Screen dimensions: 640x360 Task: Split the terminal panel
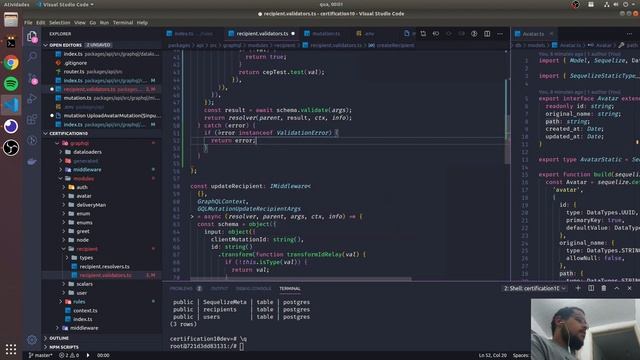tap(591, 288)
